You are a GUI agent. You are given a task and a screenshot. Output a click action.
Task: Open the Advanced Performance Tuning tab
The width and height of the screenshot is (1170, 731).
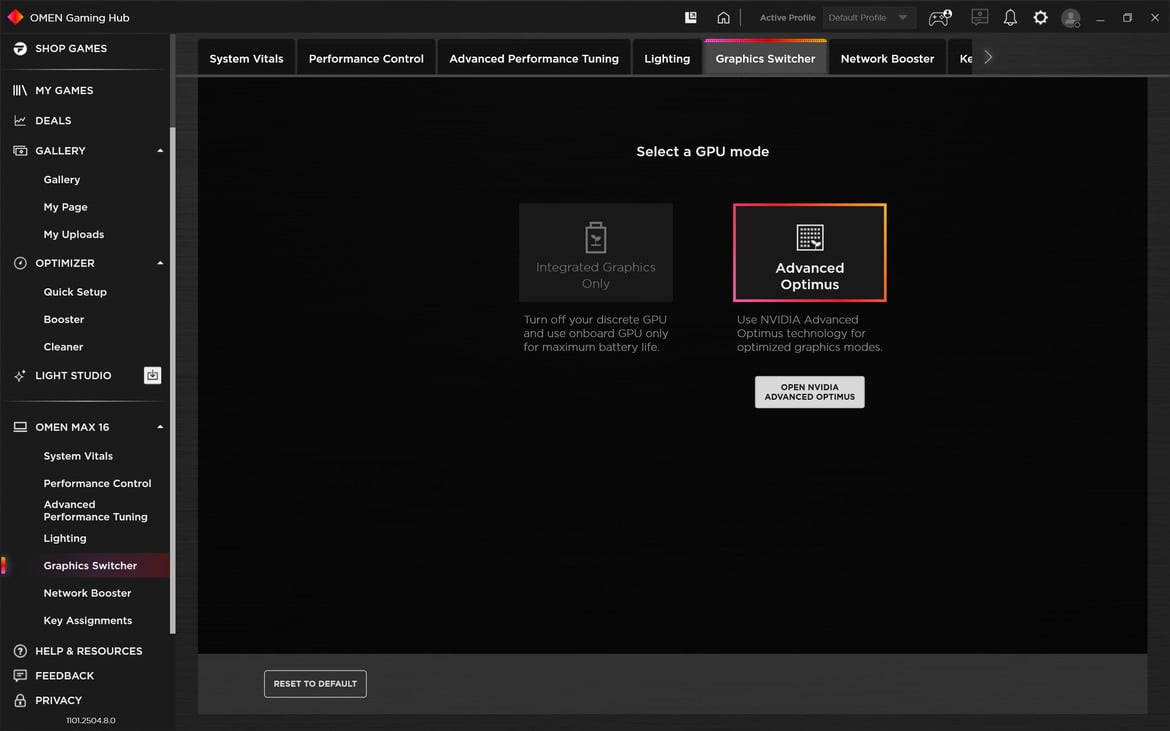(534, 58)
